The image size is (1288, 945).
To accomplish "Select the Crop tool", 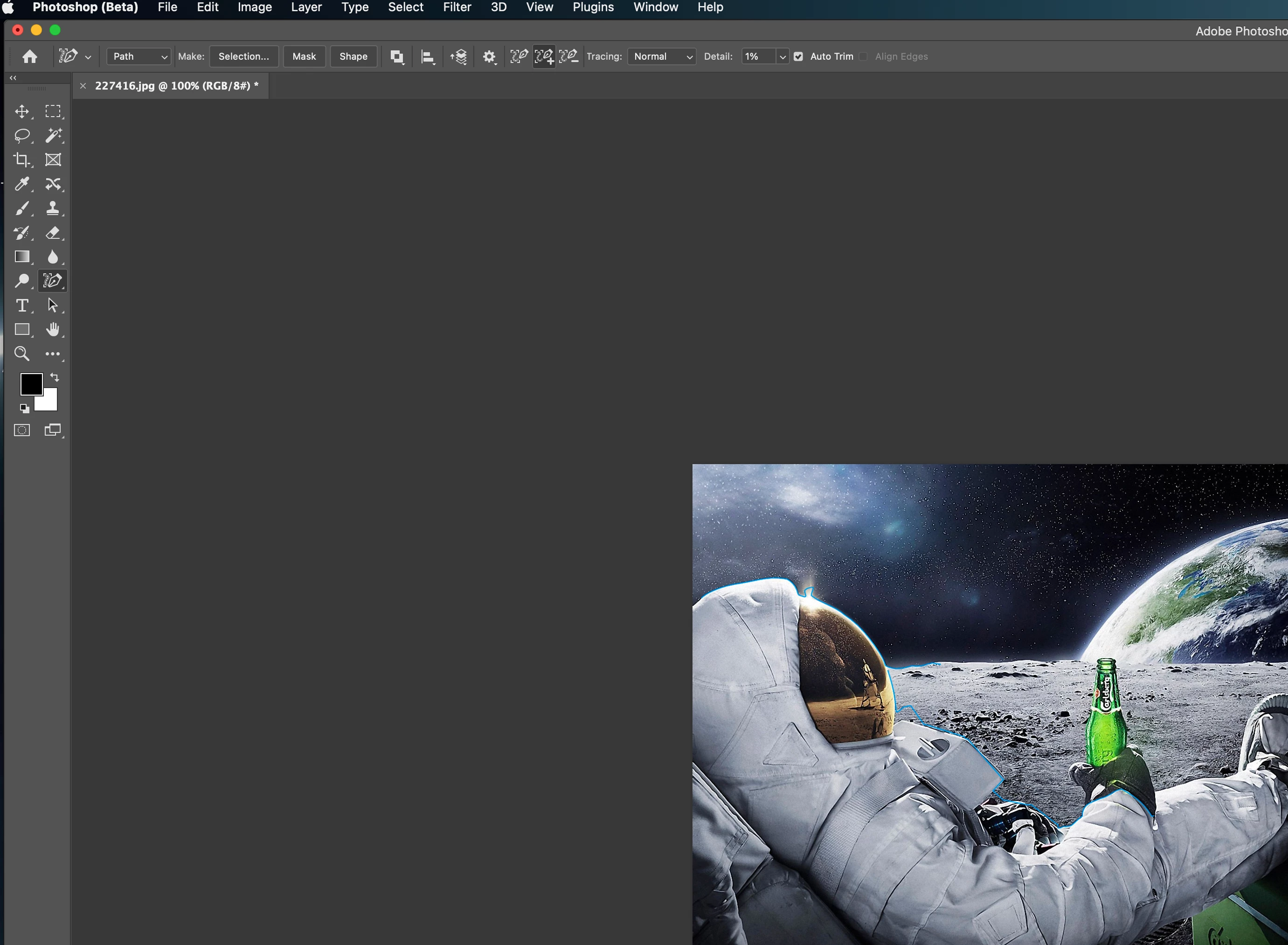I will (x=22, y=160).
